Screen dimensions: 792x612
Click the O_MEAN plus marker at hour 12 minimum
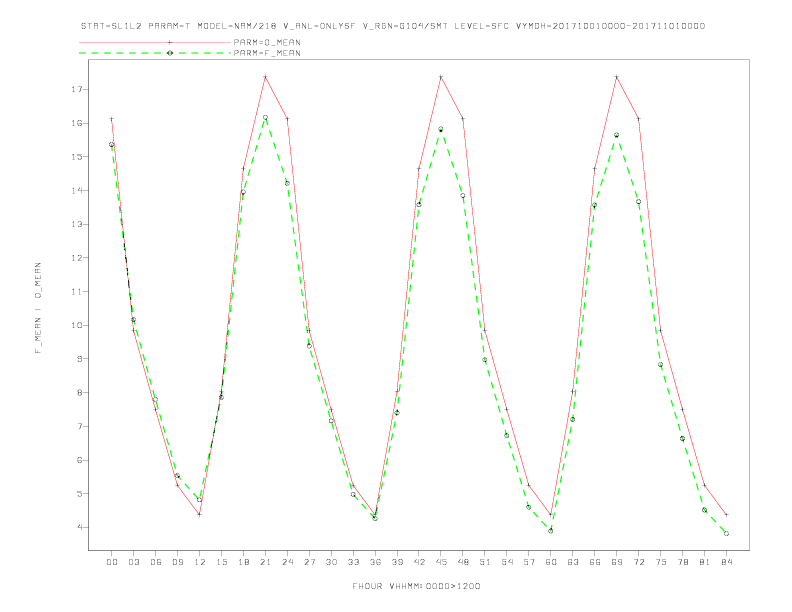click(200, 514)
